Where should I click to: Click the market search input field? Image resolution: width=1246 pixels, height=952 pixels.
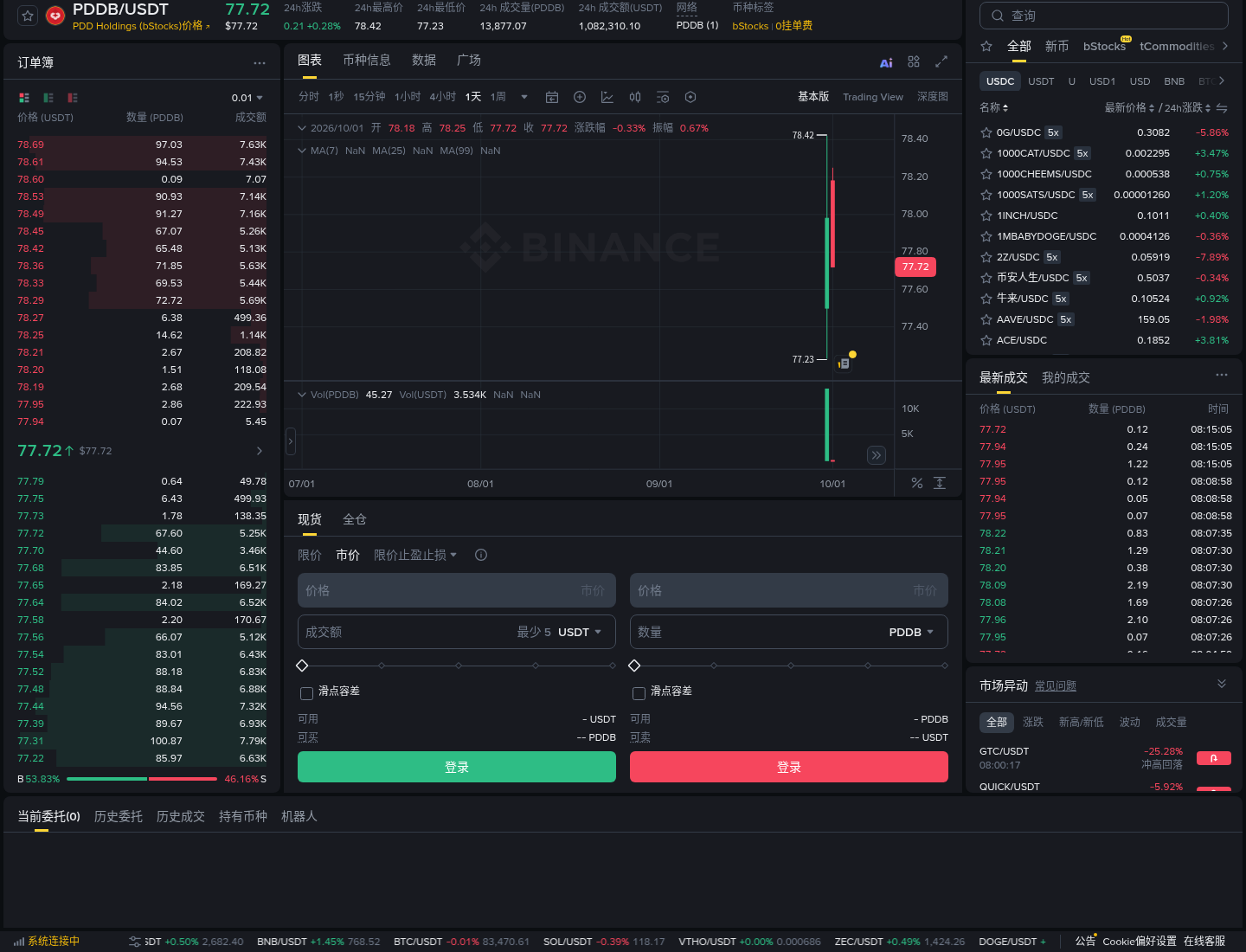[x=1104, y=16]
